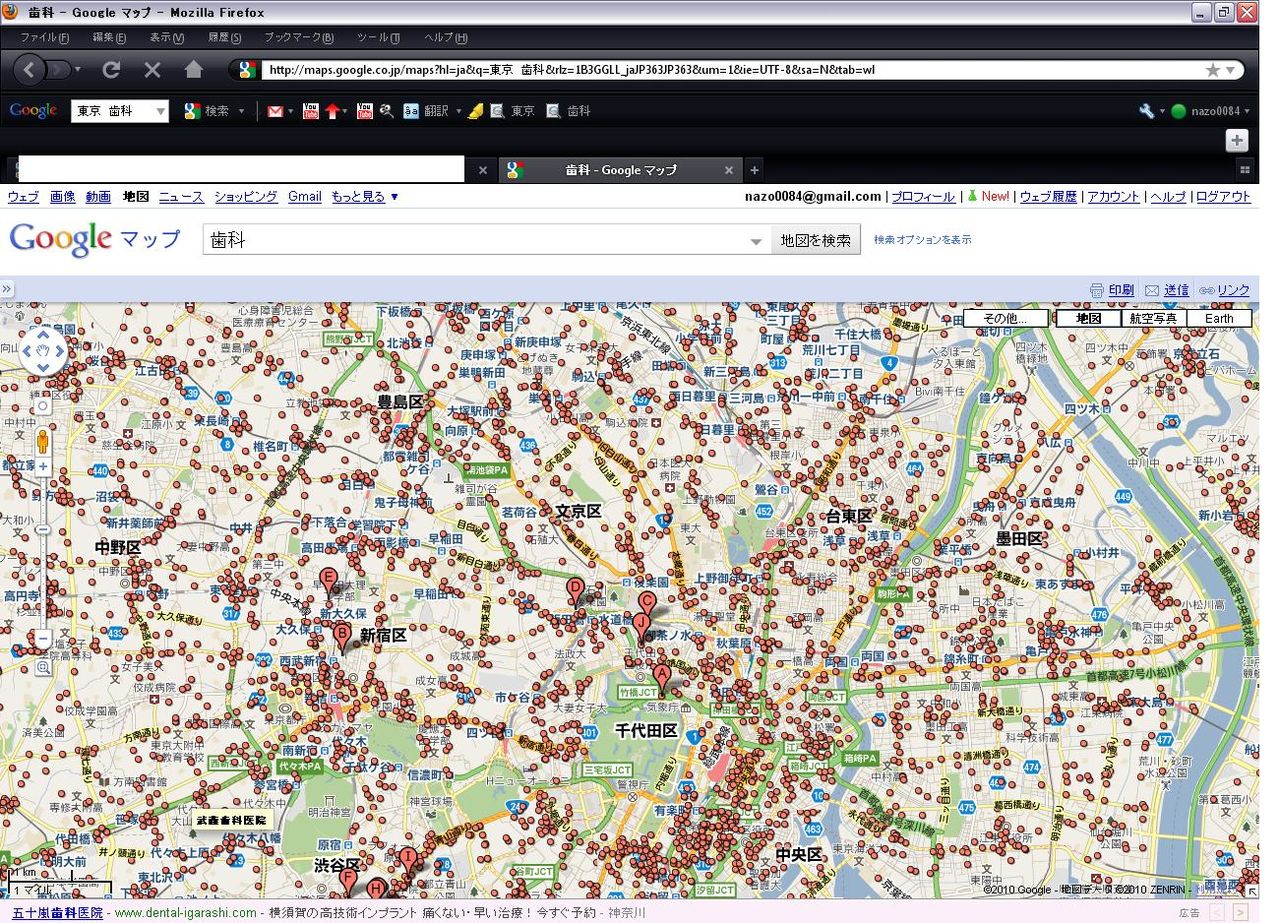
Task: Click map marker A near 竹橋JCT
Action: click(661, 677)
